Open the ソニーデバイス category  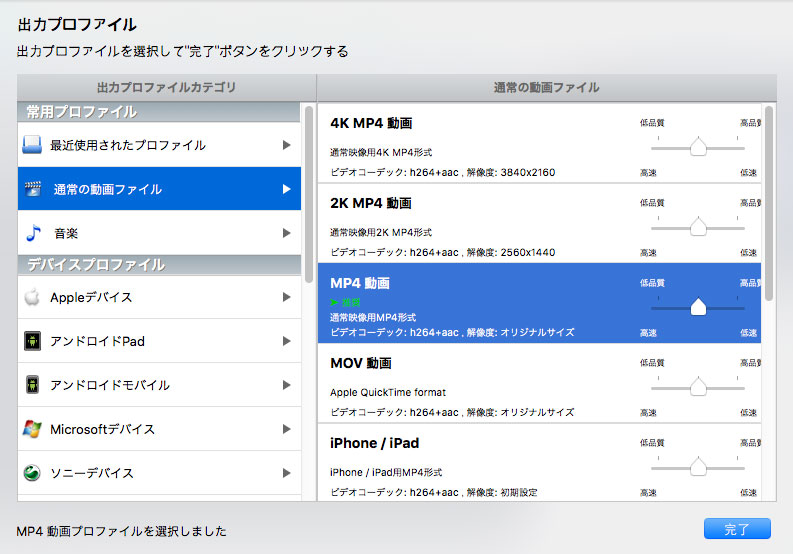[x=159, y=473]
